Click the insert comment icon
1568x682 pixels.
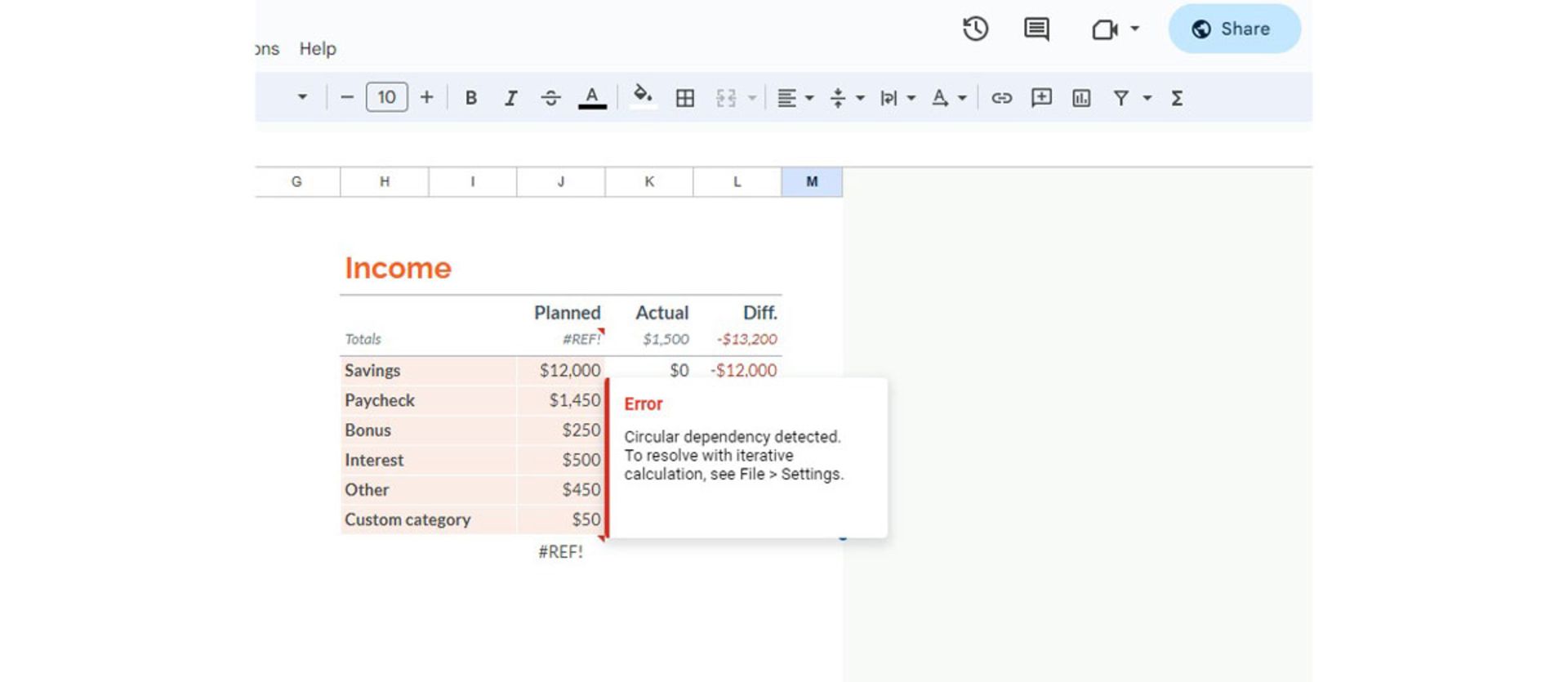point(1041,98)
